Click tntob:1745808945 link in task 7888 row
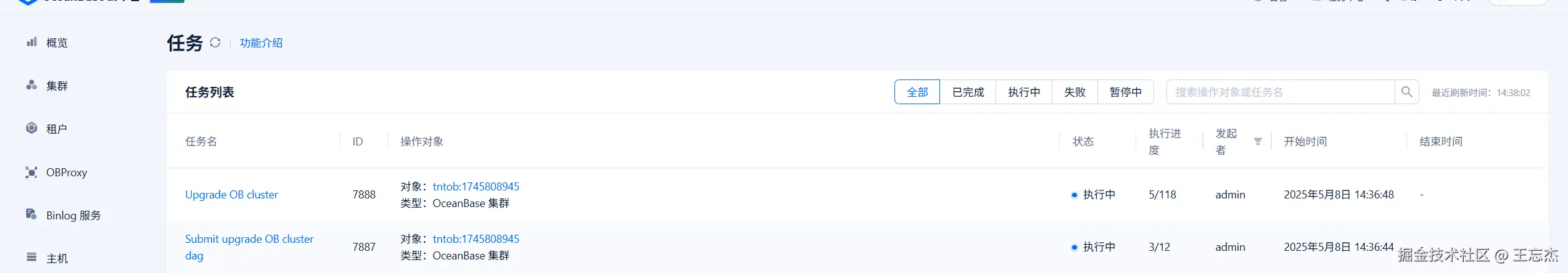Viewport: 1568px width, 273px height. tap(476, 187)
